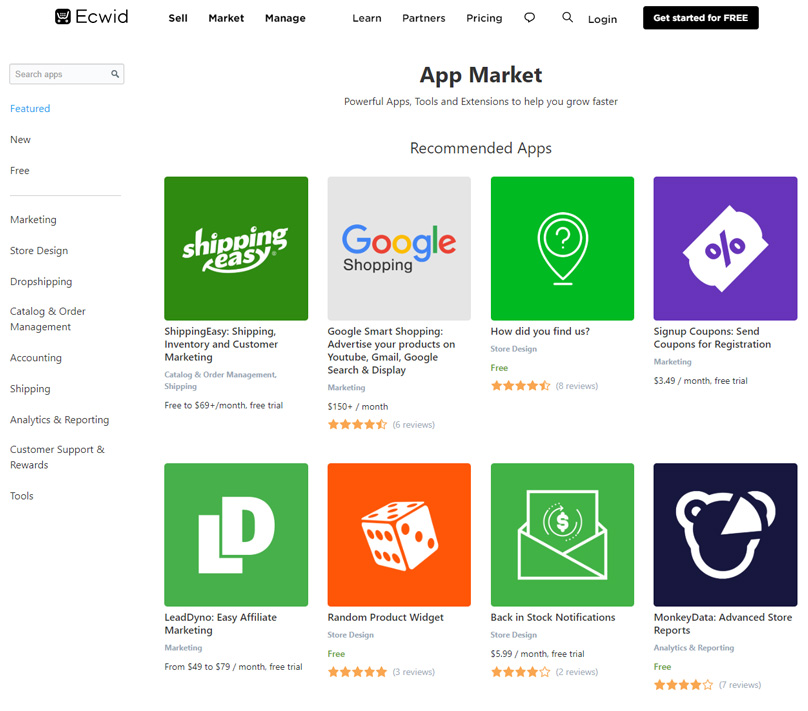Open the LeadDyno green app icon
This screenshot has width=808, height=711.
236,534
